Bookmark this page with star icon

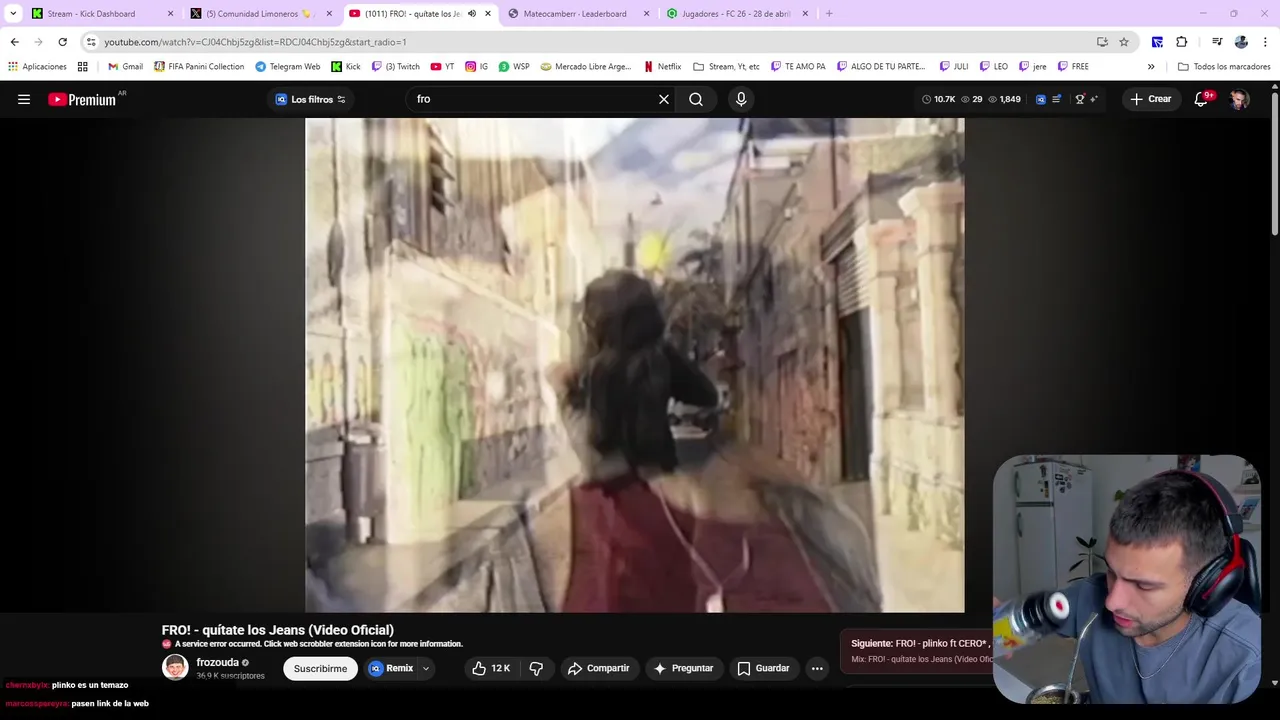(x=1124, y=42)
